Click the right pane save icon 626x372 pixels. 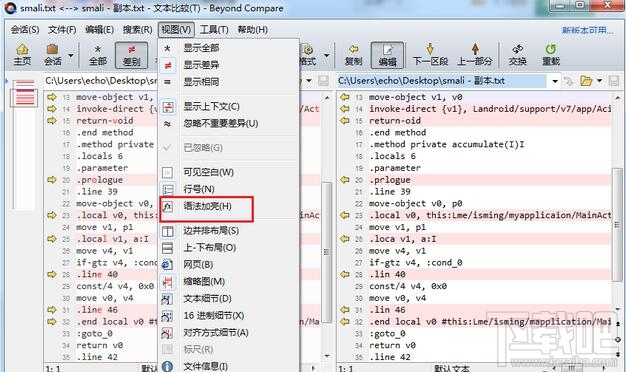tap(614, 81)
